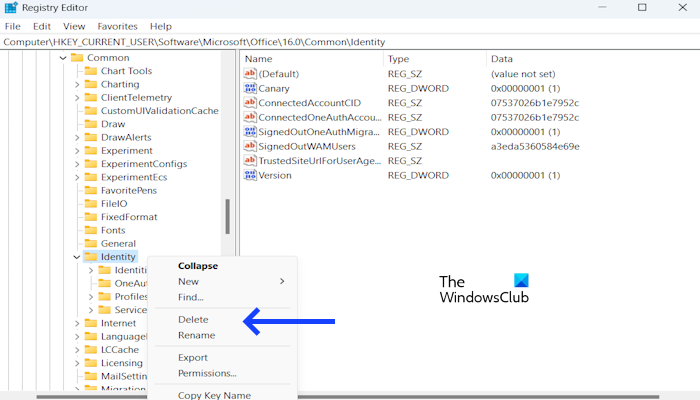Expand the ClientTelemetry key
The width and height of the screenshot is (700, 400).
click(77, 98)
